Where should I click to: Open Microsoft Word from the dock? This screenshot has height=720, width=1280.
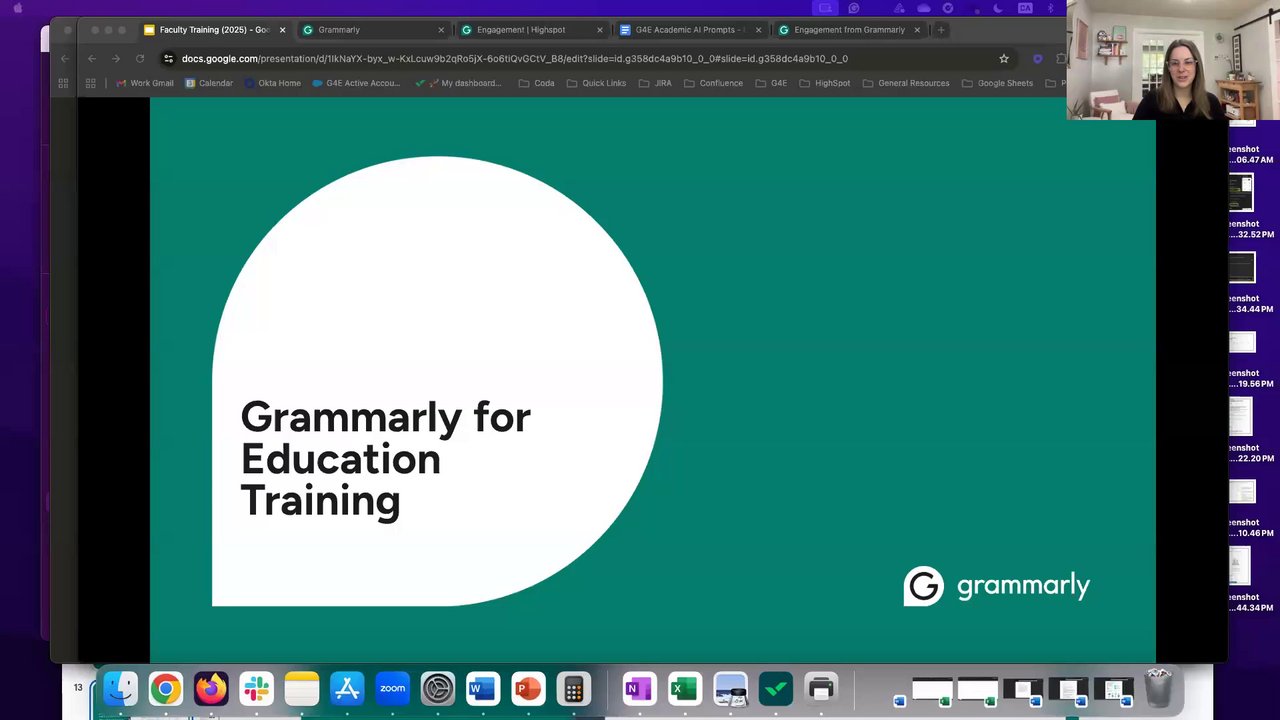[x=483, y=689]
